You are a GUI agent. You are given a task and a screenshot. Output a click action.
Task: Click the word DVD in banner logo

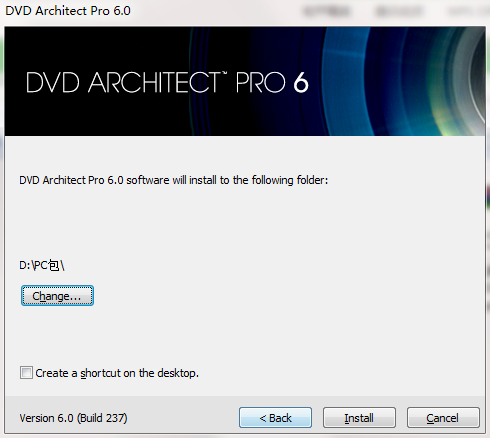(x=53, y=82)
